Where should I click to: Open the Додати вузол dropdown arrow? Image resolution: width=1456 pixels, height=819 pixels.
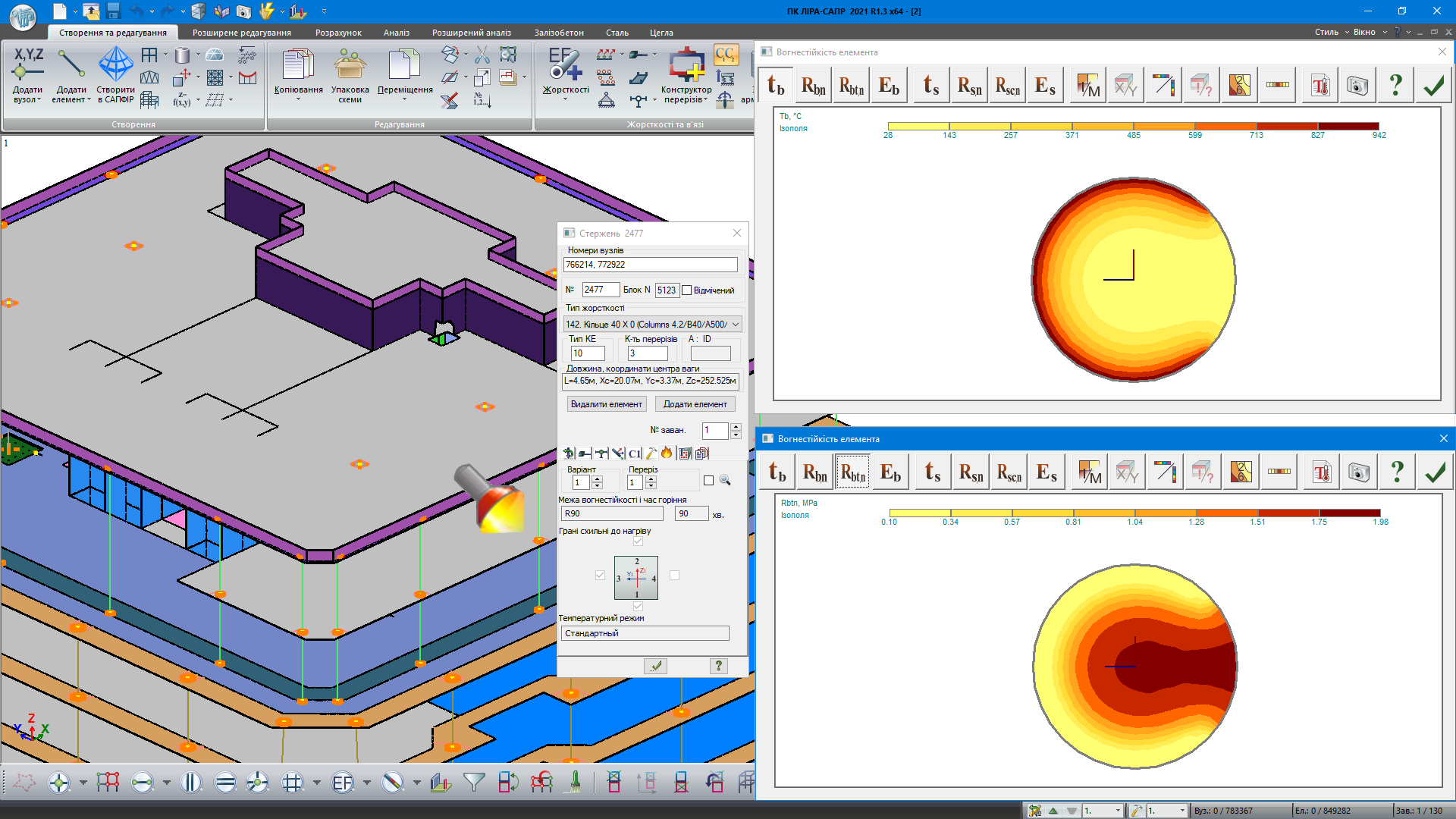[x=39, y=100]
